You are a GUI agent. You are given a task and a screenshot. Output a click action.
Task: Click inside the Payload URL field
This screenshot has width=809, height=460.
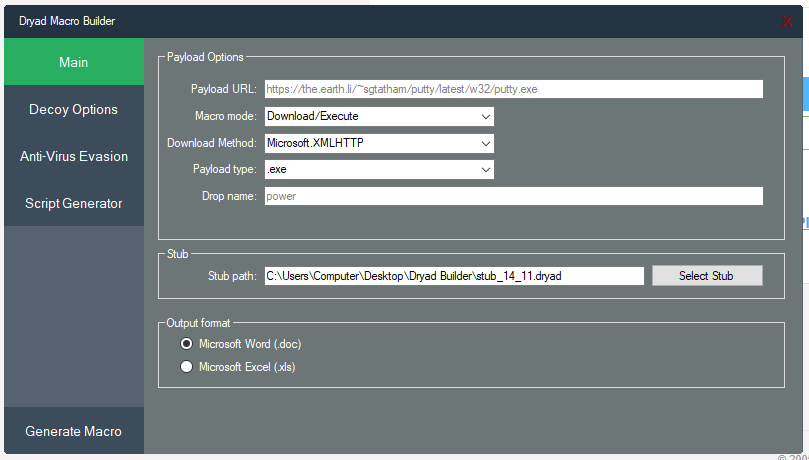pyautogui.click(x=513, y=89)
